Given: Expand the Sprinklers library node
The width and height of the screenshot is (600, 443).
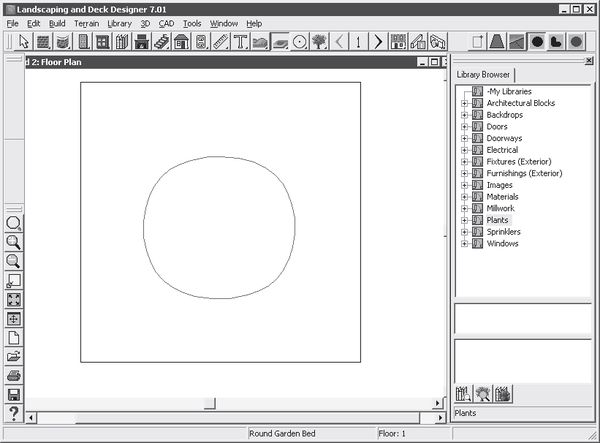Looking at the screenshot, I should click(464, 232).
